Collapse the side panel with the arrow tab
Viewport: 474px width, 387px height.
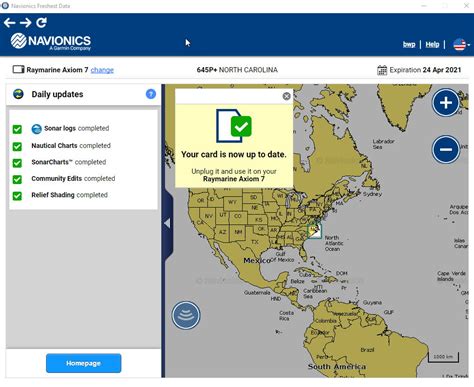click(x=168, y=223)
